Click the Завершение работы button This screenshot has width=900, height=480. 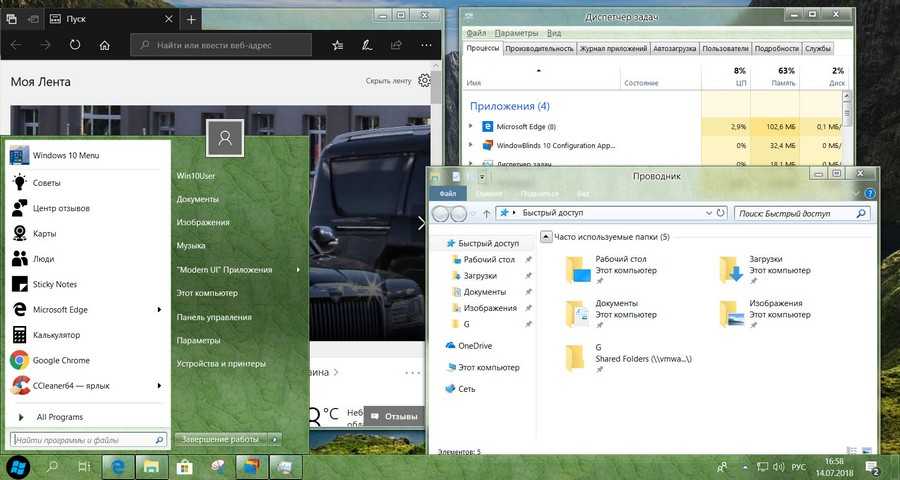click(x=220, y=439)
